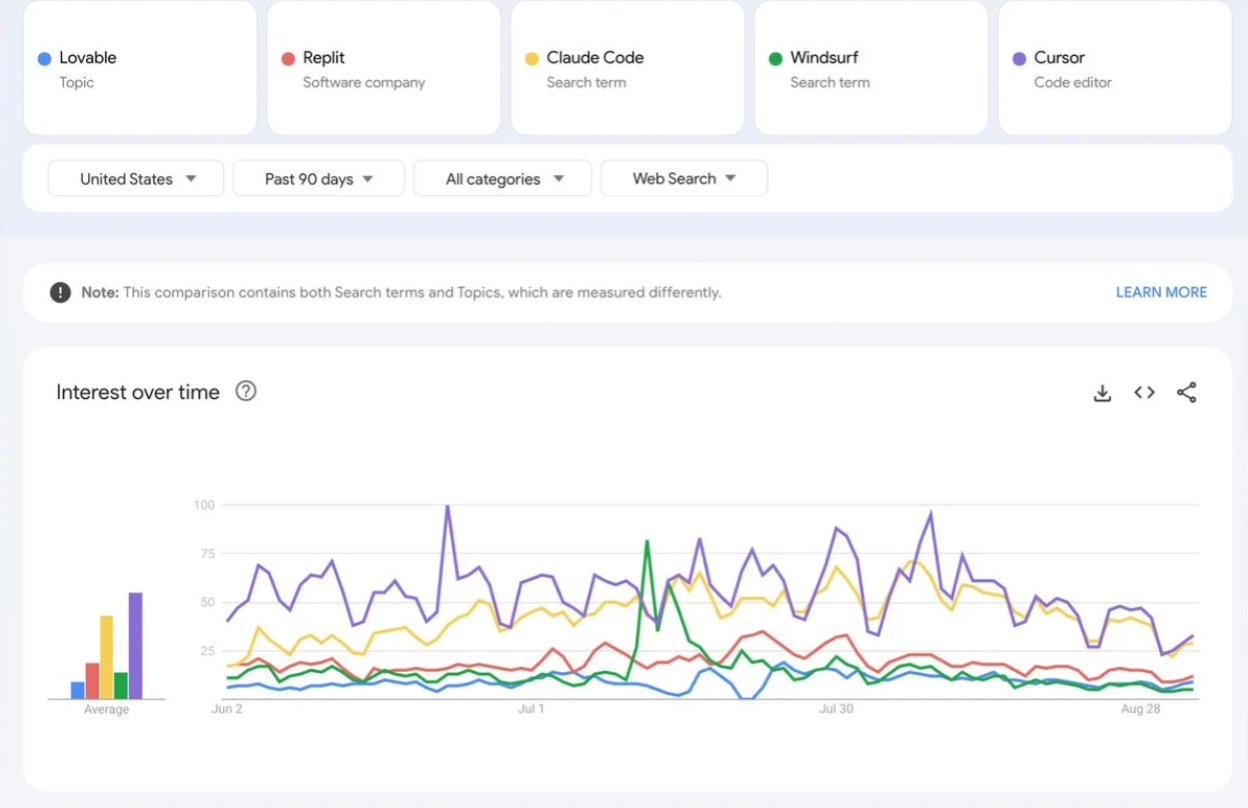Open the Web Search type dropdown
Viewport: 1248px width, 808px height.
click(x=684, y=179)
